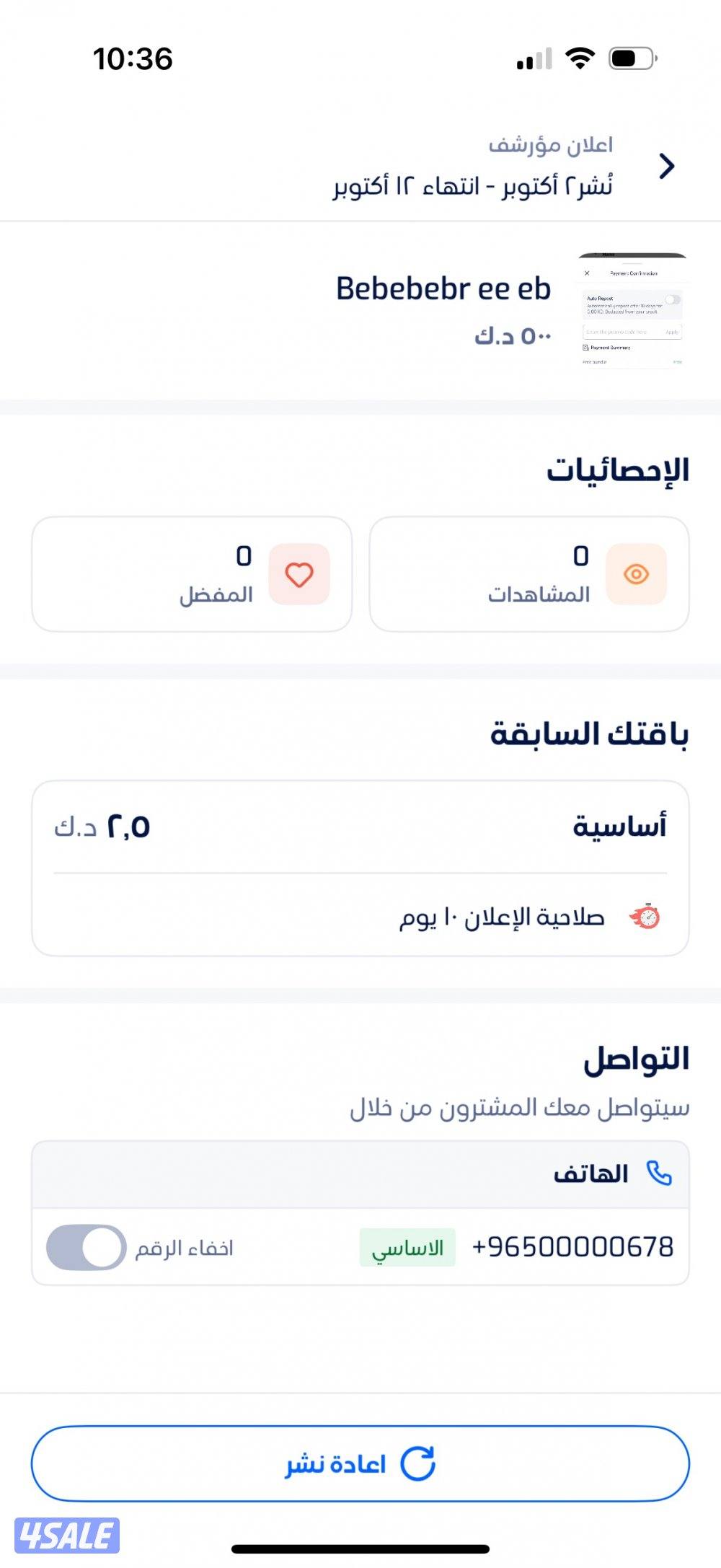This screenshot has width=721, height=1568.
Task: Click the اعادة نشر republish button
Action: (360, 1463)
